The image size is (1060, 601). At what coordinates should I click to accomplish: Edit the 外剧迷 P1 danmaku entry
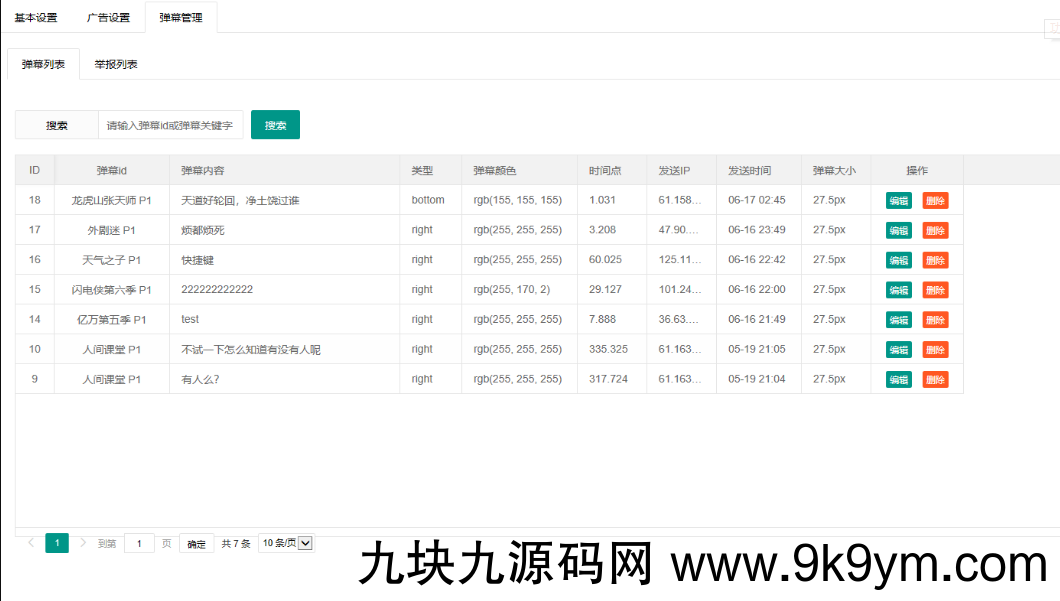tap(898, 231)
